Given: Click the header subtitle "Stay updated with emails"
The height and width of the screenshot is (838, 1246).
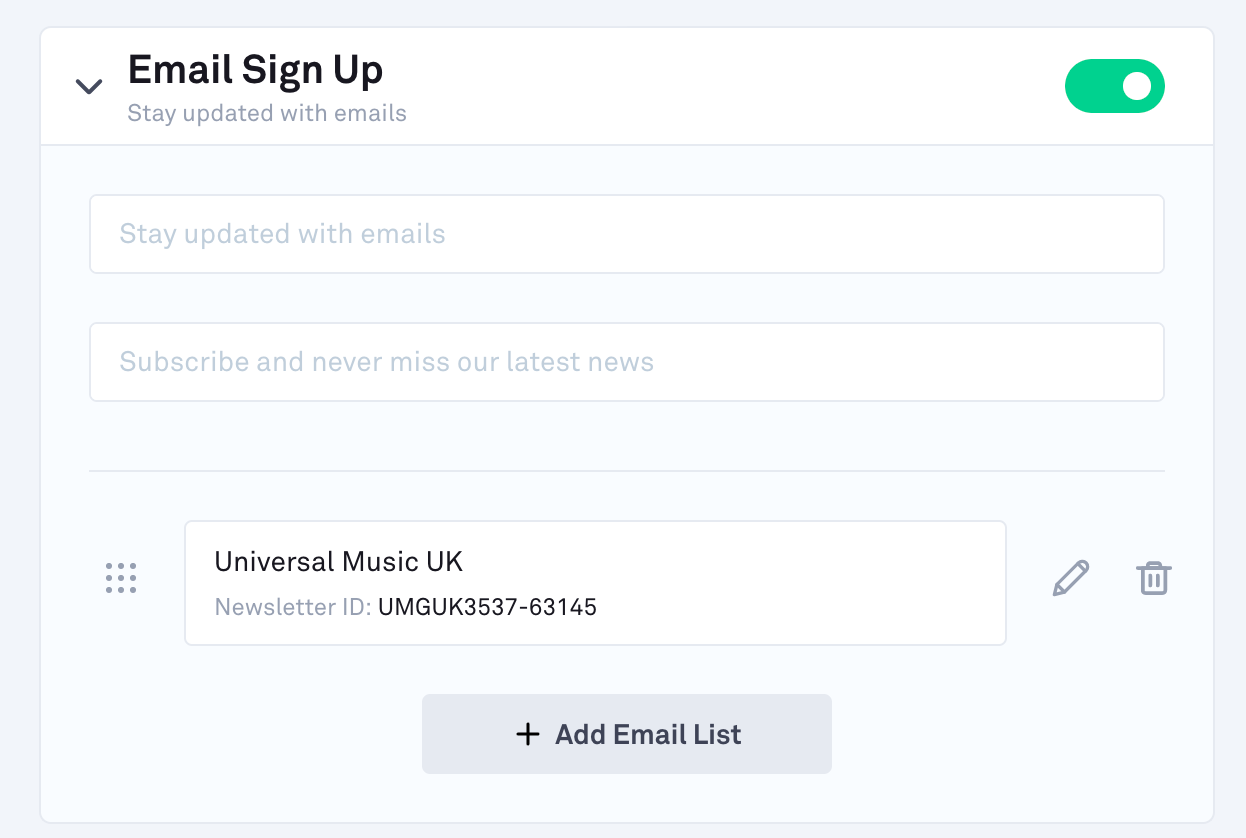Looking at the screenshot, I should [x=267, y=113].
